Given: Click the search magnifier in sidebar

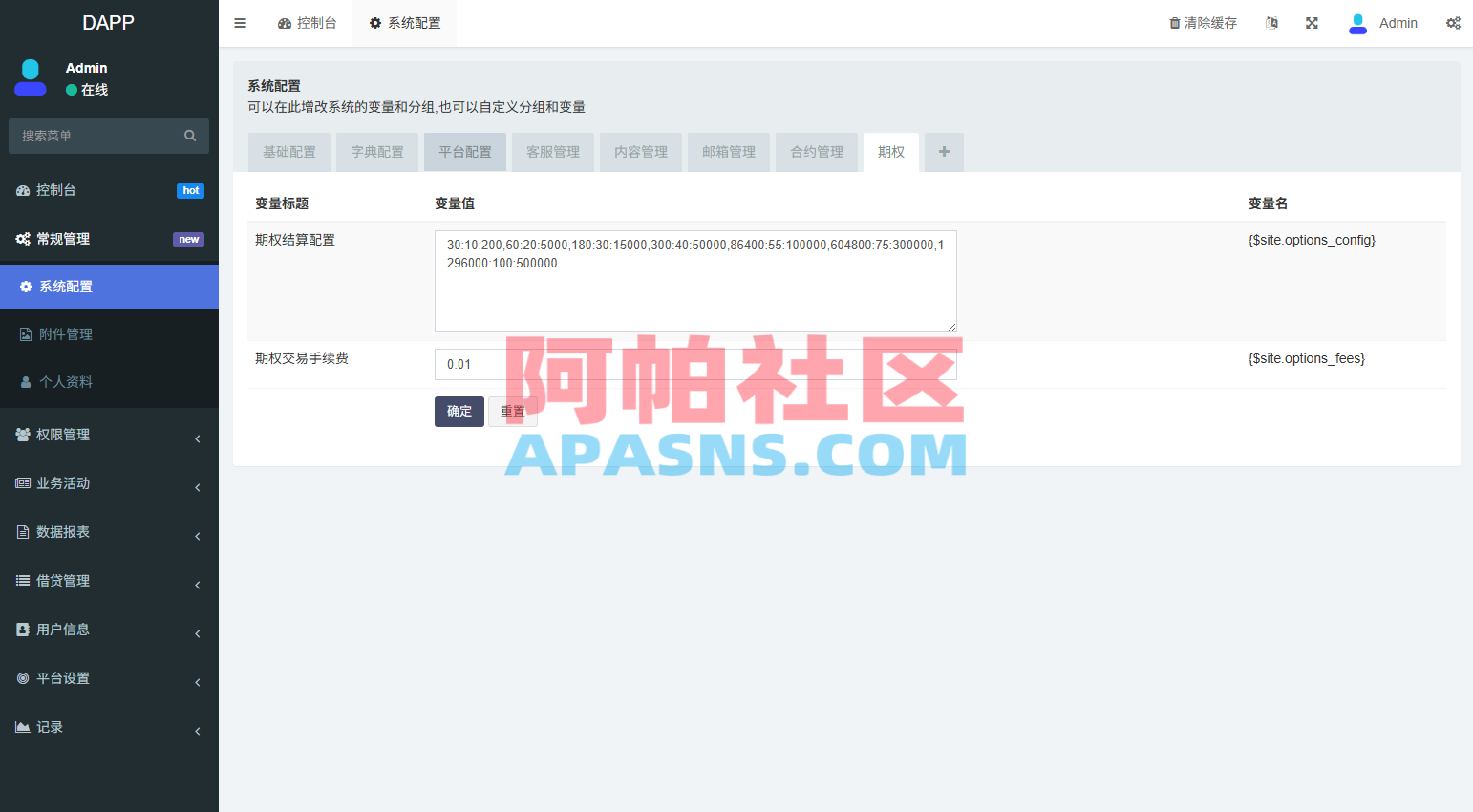Looking at the screenshot, I should click(190, 136).
